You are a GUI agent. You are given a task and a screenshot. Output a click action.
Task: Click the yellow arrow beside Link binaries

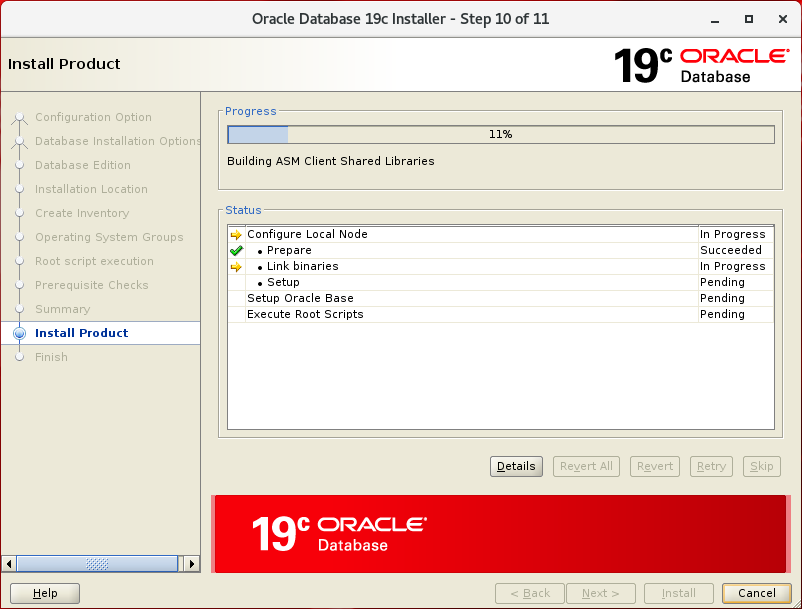(236, 266)
